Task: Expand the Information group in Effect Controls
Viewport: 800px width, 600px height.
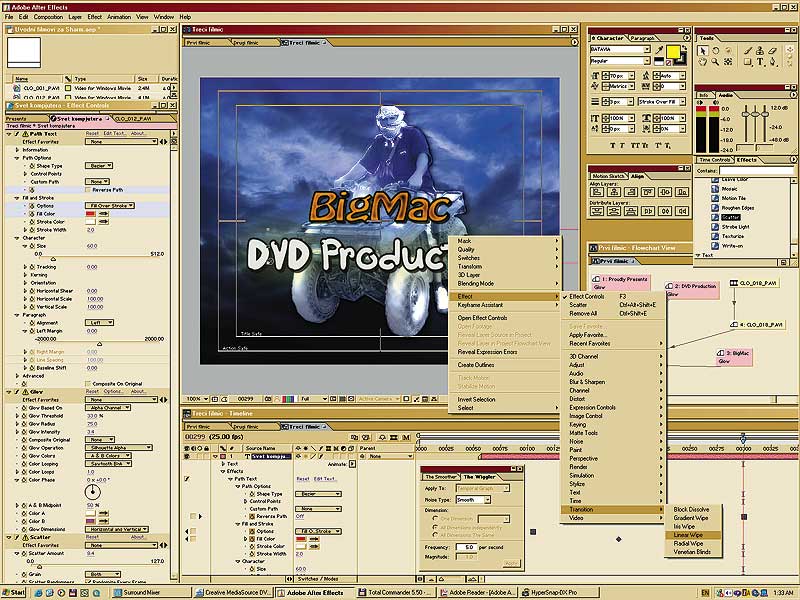Action: [17, 150]
